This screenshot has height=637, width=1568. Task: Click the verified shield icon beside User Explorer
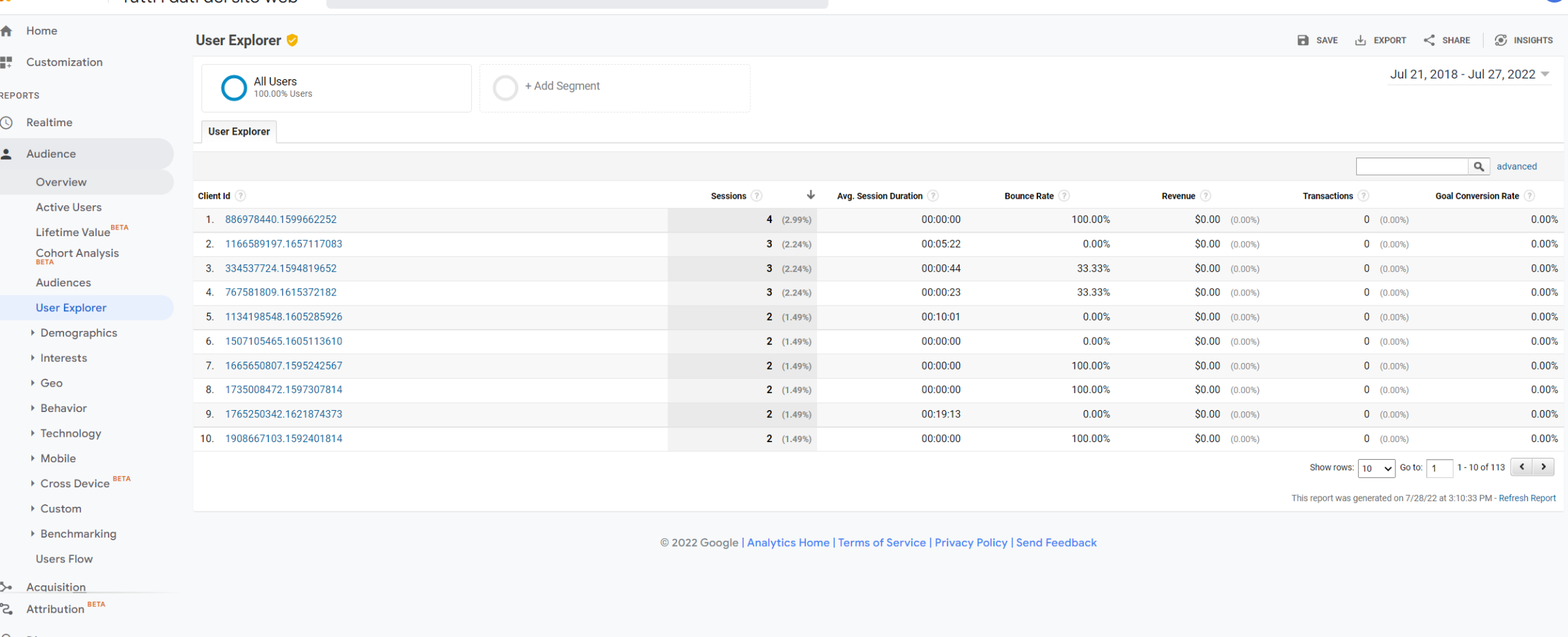[292, 41]
